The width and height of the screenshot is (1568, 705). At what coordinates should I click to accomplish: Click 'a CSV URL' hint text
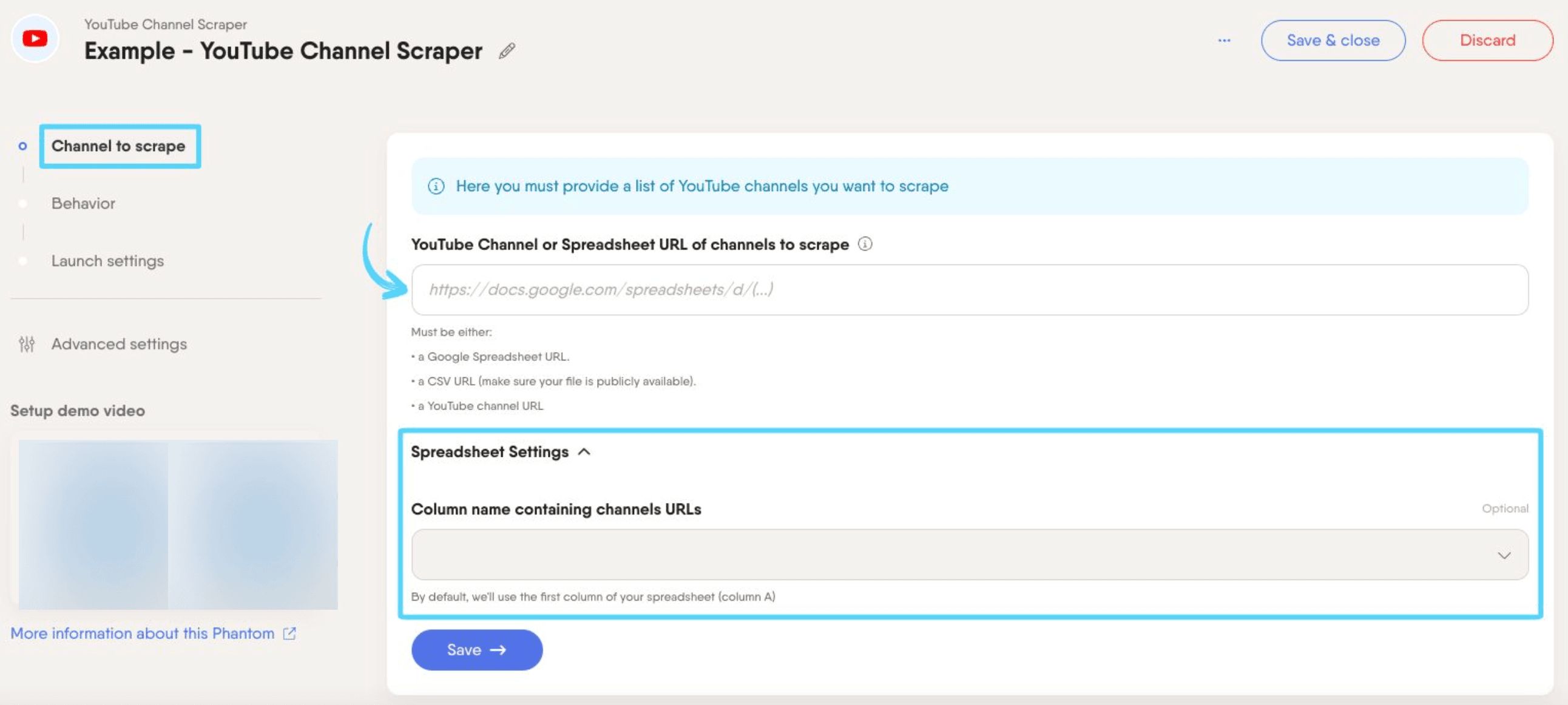(446, 381)
